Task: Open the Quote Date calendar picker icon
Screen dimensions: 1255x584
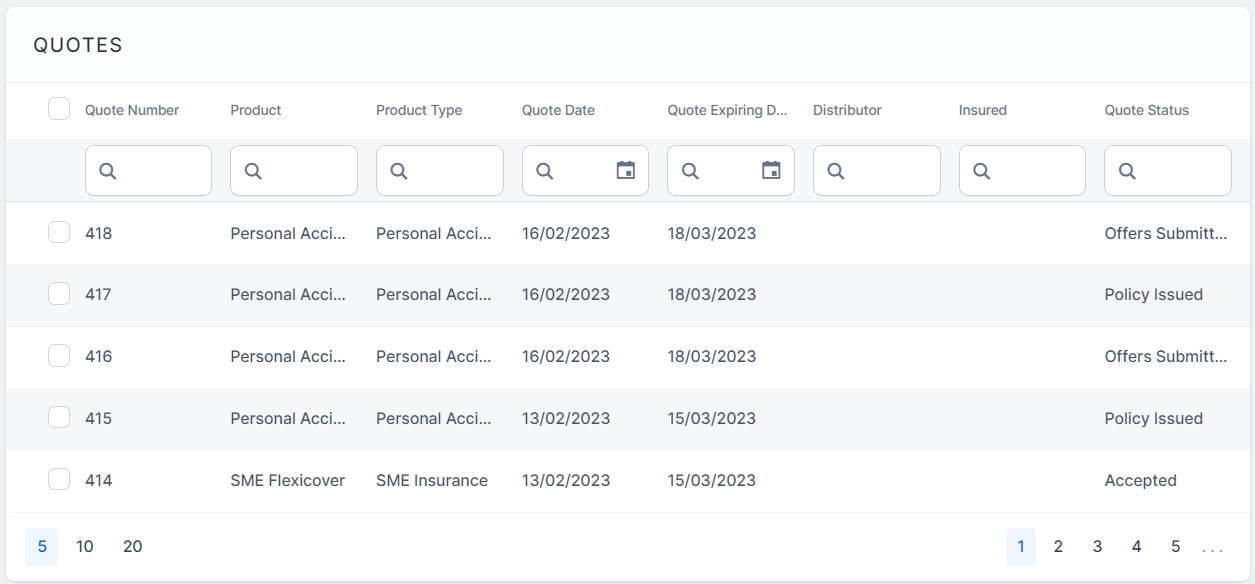Action: [625, 171]
